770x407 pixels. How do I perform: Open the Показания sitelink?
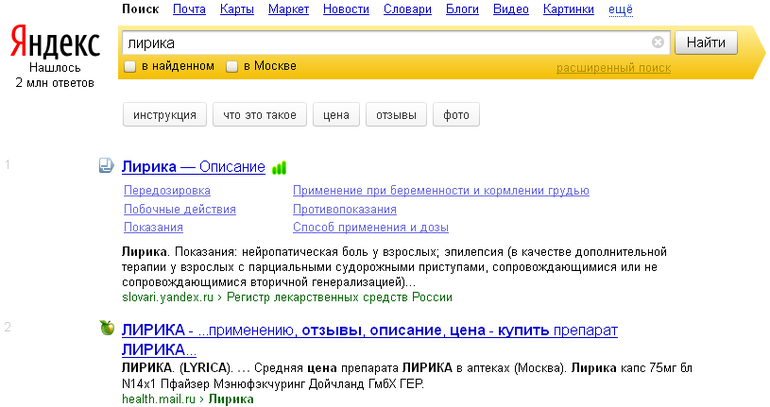(x=153, y=227)
